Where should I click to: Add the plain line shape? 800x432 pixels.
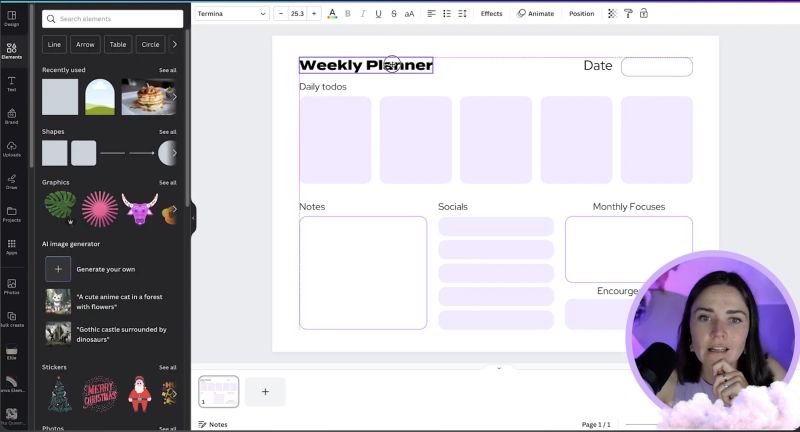(112, 153)
